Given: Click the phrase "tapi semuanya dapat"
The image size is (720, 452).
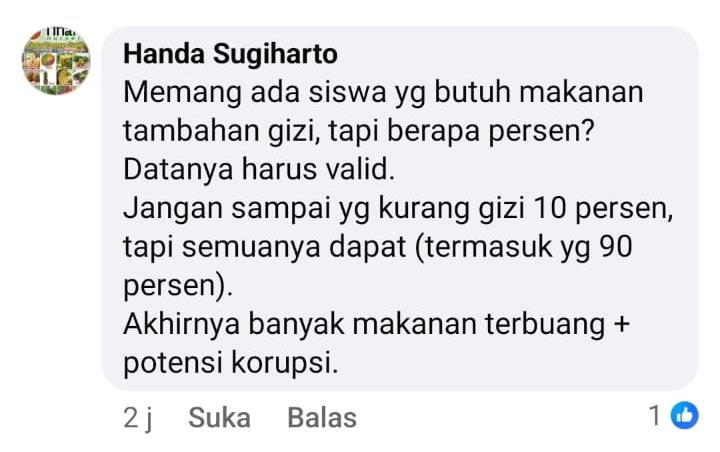Looking at the screenshot, I should pyautogui.click(x=264, y=247).
